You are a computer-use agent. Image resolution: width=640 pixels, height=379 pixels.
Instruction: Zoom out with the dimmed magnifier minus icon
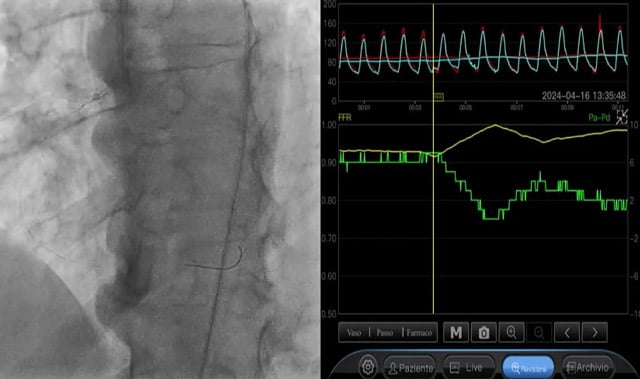(x=539, y=332)
